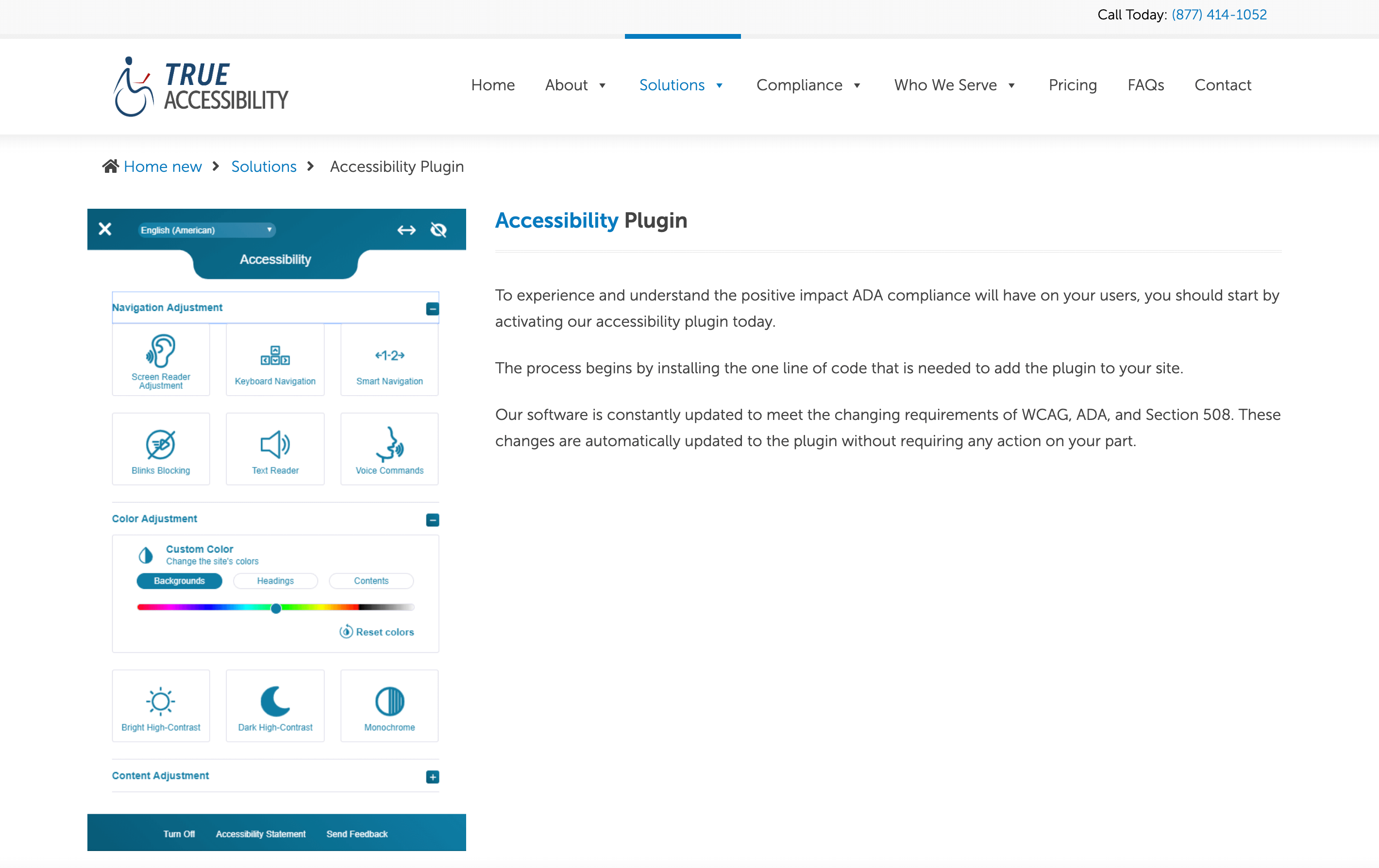Click the Accessibility panel title tab
This screenshot has width=1379, height=868.
pos(275,259)
